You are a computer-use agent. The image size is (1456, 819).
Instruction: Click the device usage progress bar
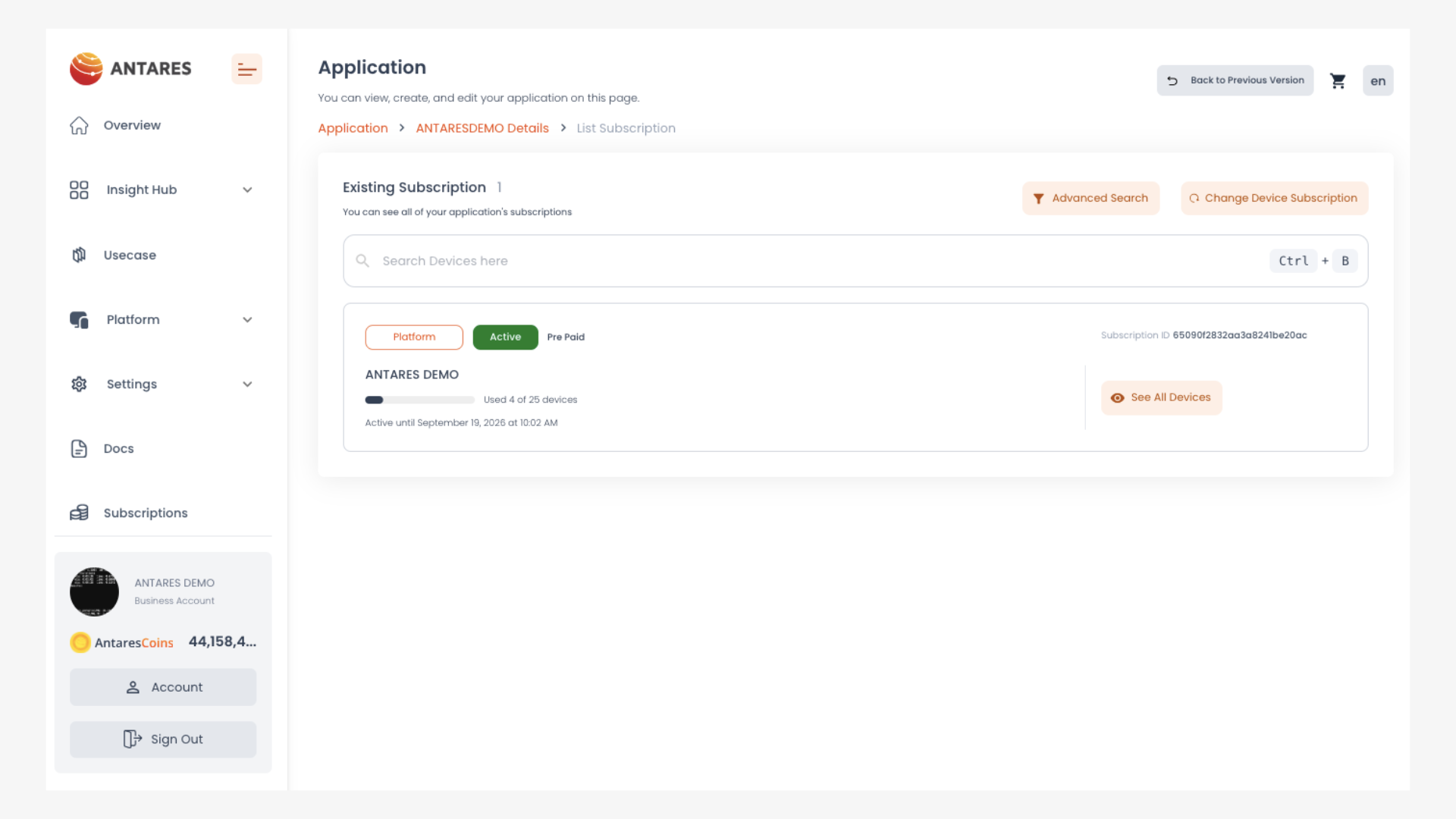coord(419,400)
